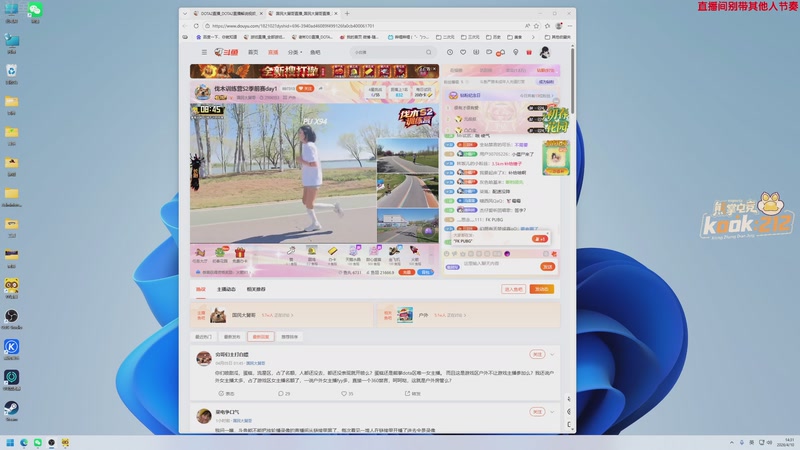Click the blue backpack button under gifts
800x450 pixels.
pos(425,272)
